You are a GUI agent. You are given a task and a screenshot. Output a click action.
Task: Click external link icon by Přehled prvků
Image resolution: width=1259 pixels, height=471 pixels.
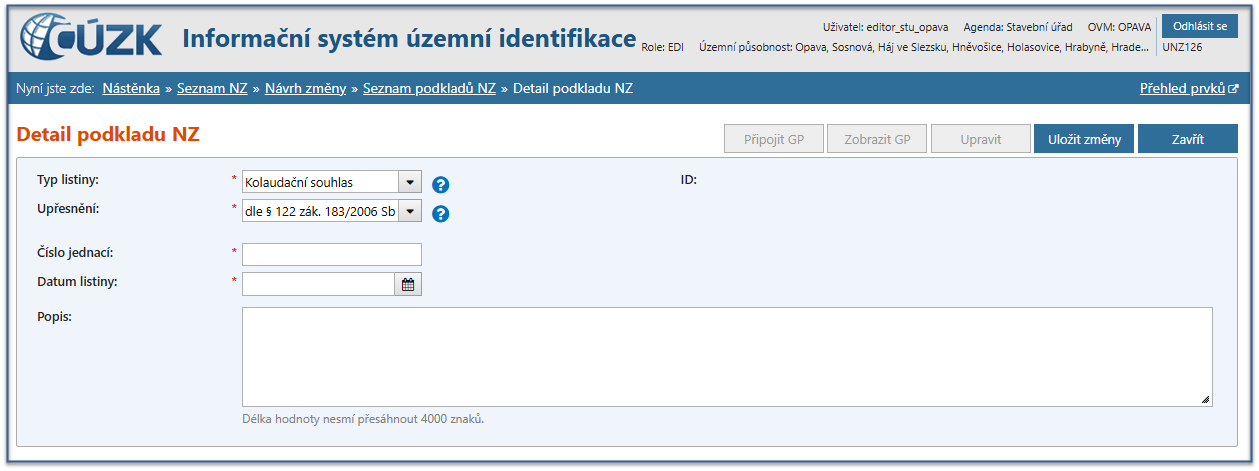pyautogui.click(x=1234, y=89)
